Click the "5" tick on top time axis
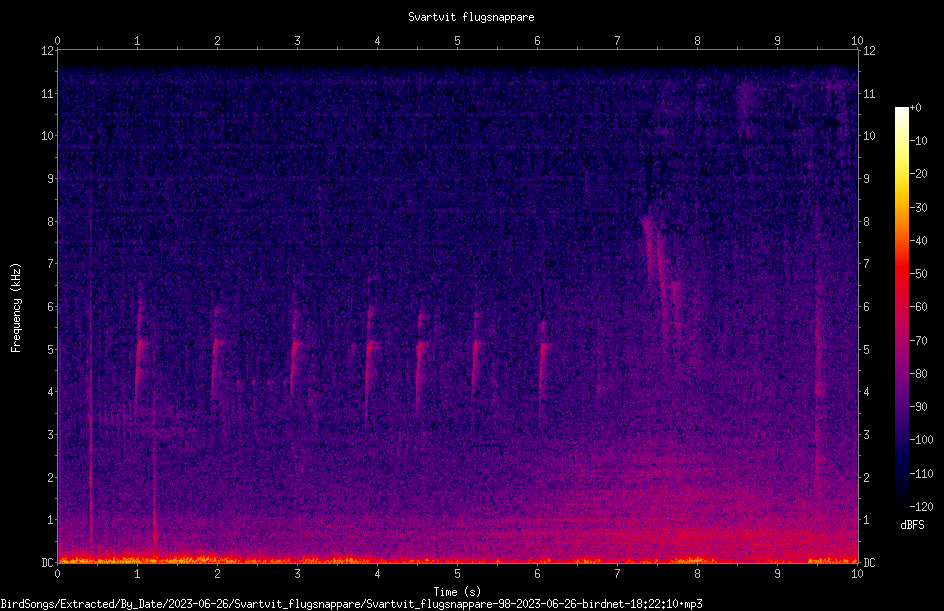The image size is (944, 611). (458, 41)
